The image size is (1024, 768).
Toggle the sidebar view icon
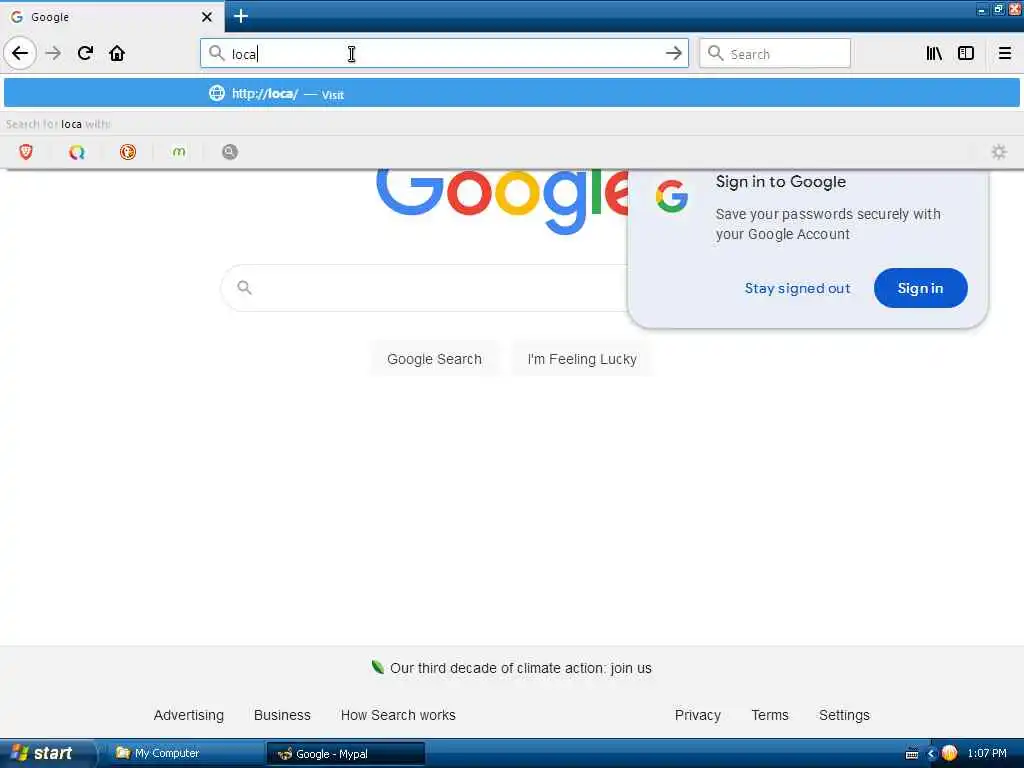click(x=966, y=53)
